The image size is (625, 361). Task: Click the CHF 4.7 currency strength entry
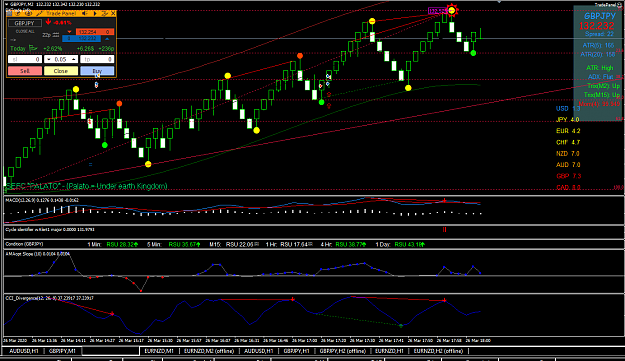(568, 142)
